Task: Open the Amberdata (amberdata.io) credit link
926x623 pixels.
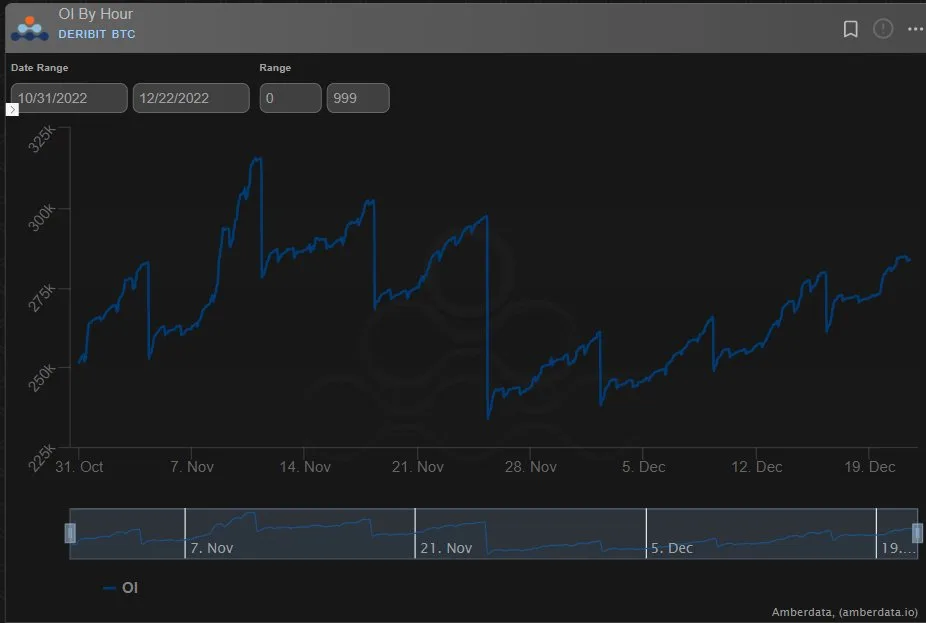Action: point(845,612)
